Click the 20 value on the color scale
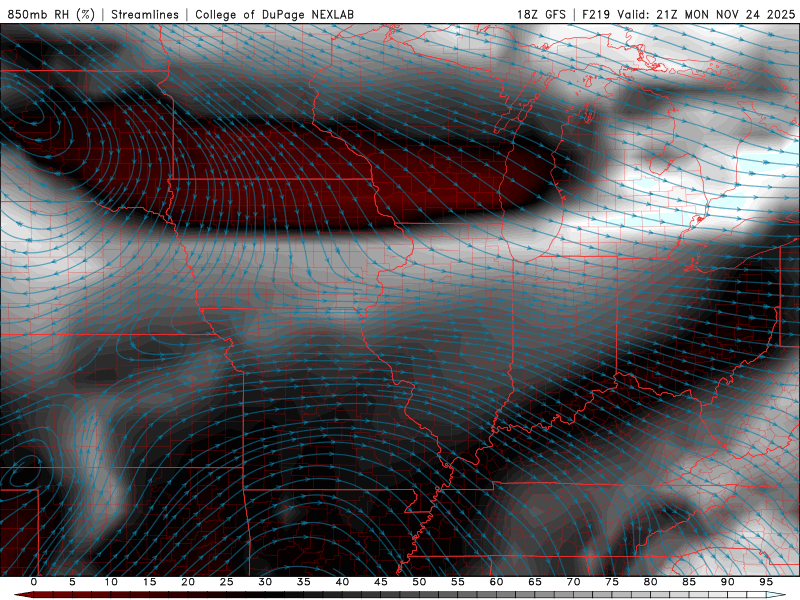 click(188, 582)
